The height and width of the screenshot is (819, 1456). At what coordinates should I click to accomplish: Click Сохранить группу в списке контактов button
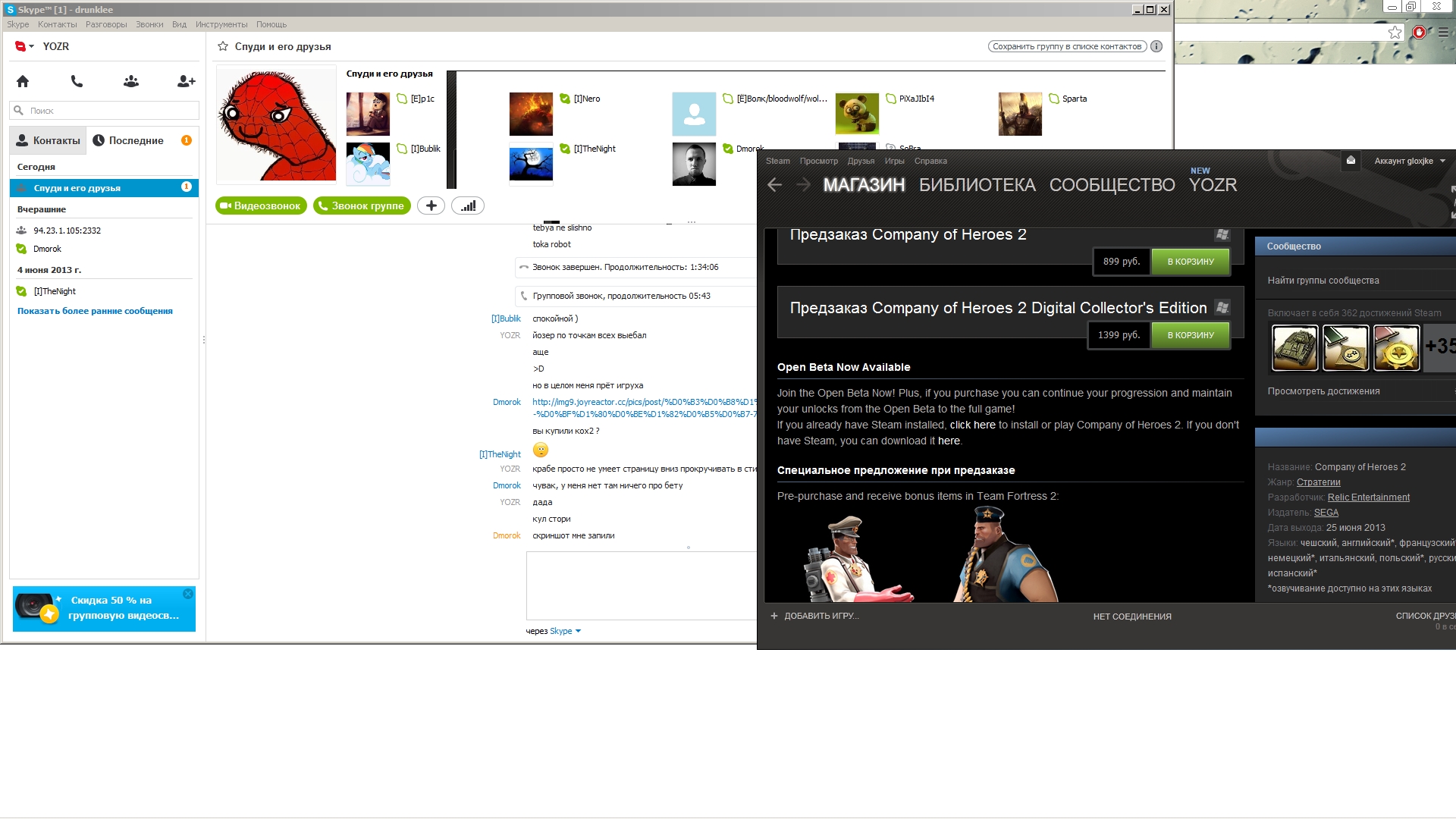click(1067, 46)
